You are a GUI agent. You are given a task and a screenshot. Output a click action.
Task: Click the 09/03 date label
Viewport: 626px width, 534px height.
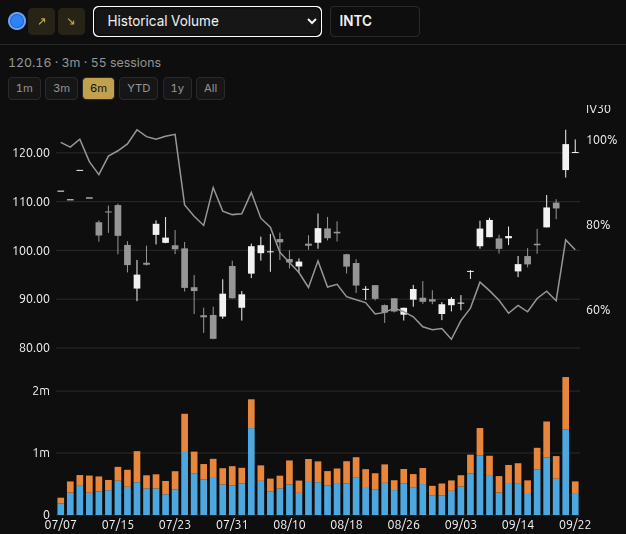[x=461, y=524]
